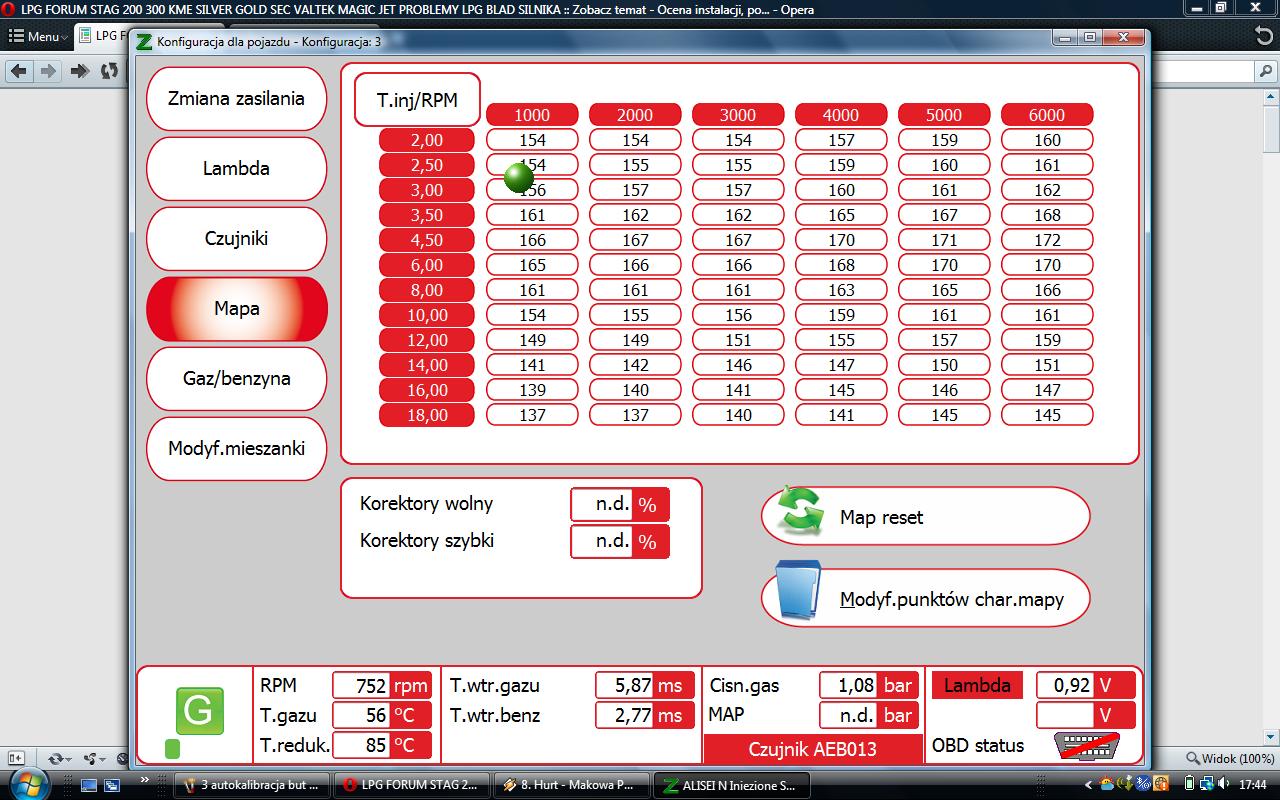
Task: Click the small green status indicator below G
Action: coord(172,748)
